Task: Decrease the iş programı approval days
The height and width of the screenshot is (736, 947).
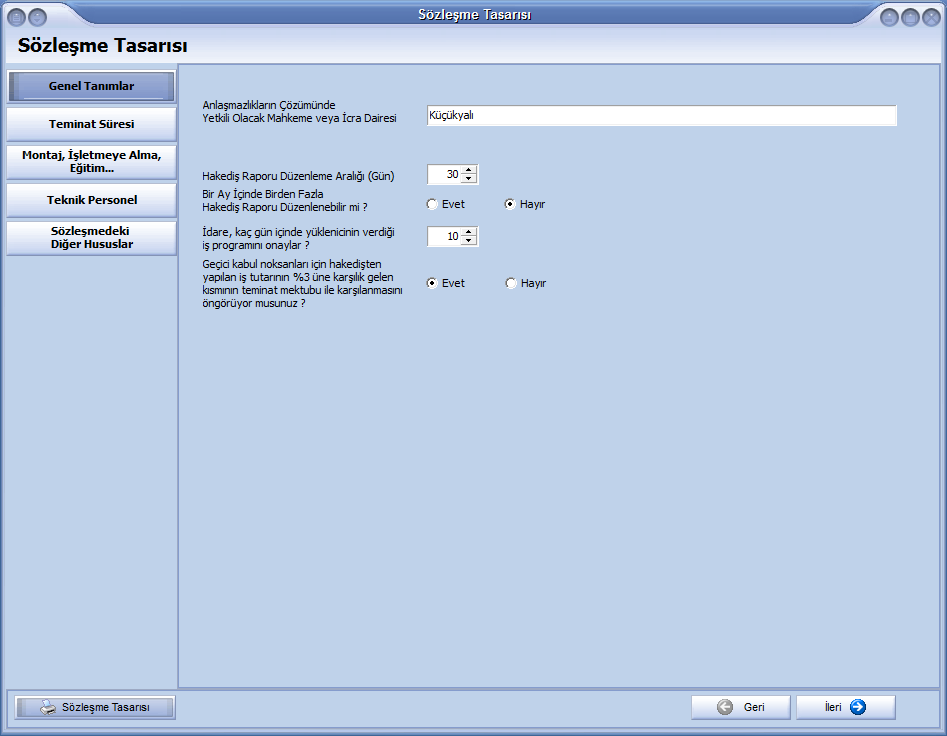Action: 468,241
